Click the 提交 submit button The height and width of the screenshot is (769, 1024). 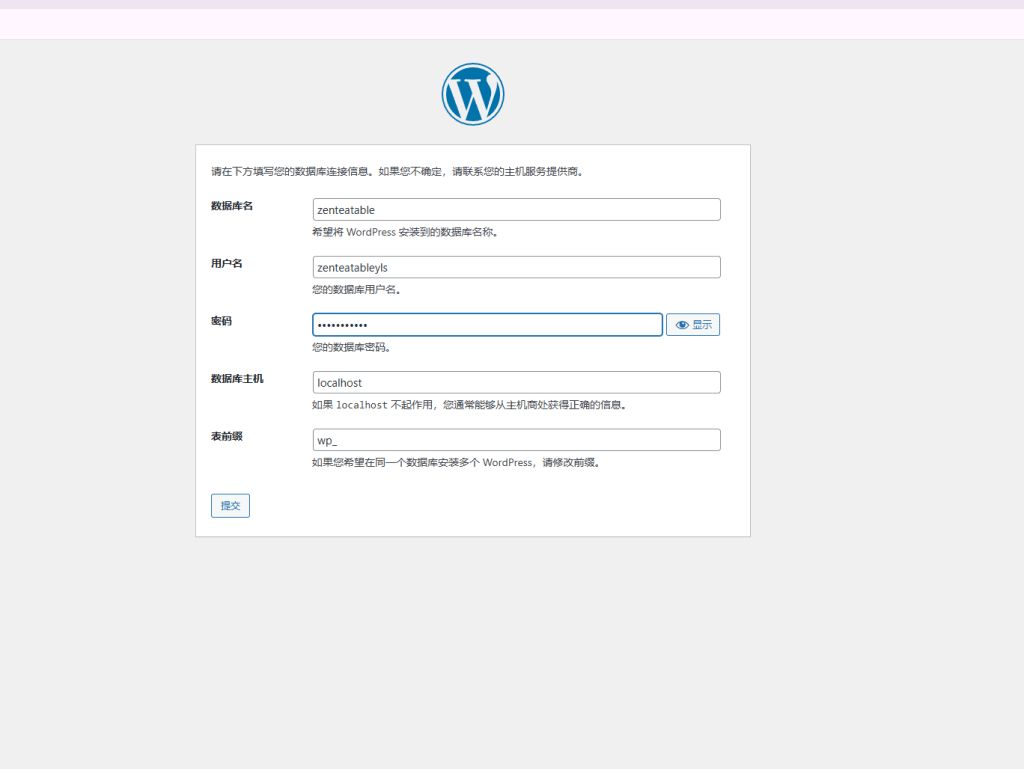(229, 505)
